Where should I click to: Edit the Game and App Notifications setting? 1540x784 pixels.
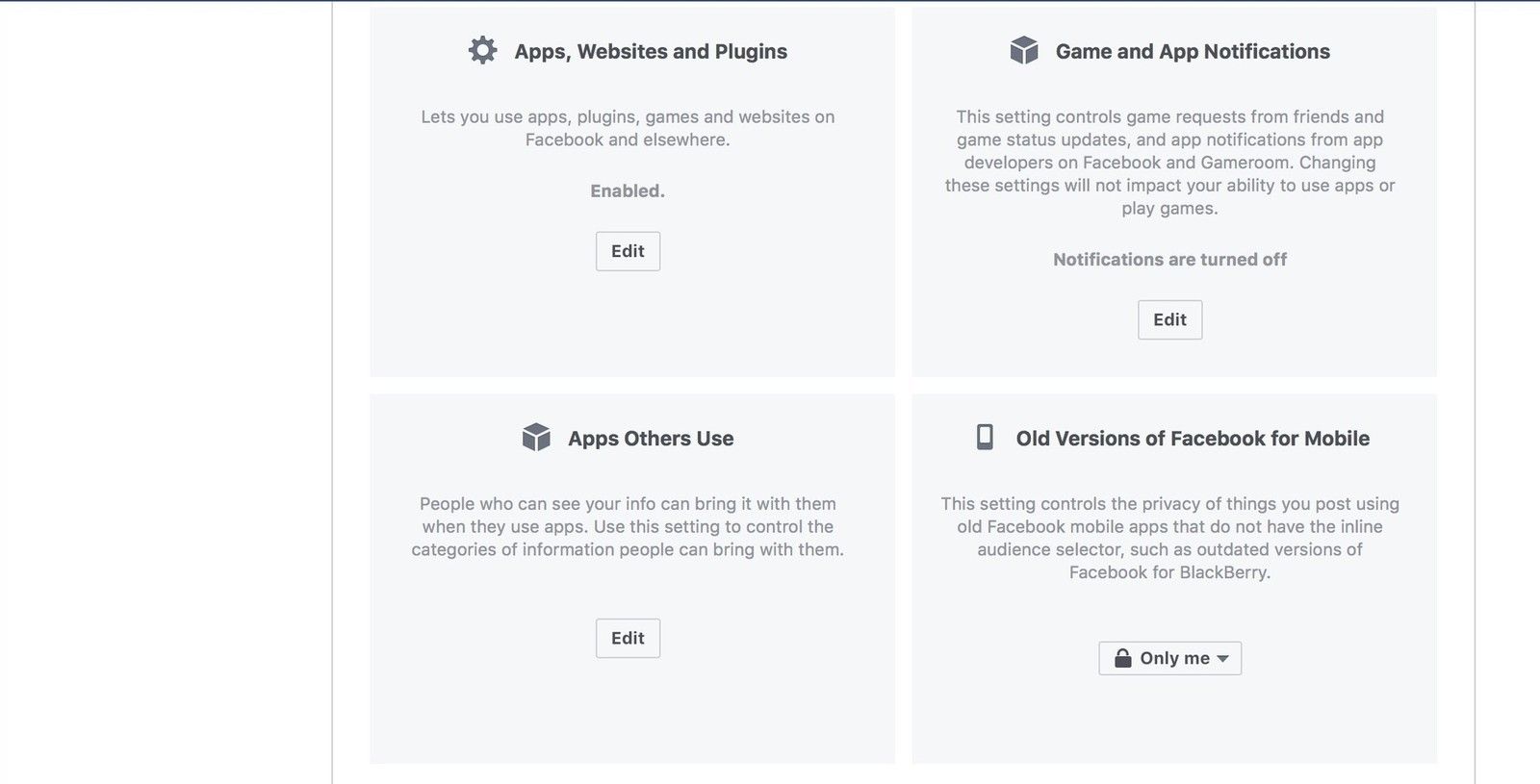(1169, 319)
